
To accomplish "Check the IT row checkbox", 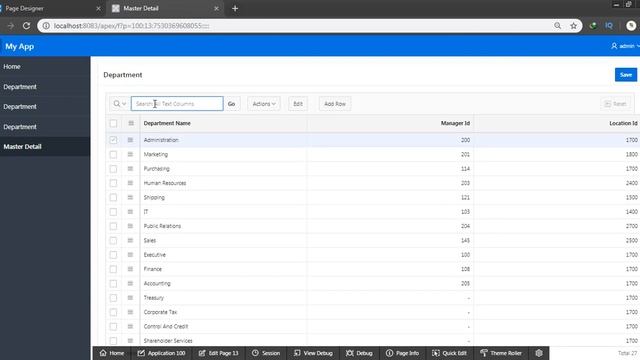I will click(113, 211).
